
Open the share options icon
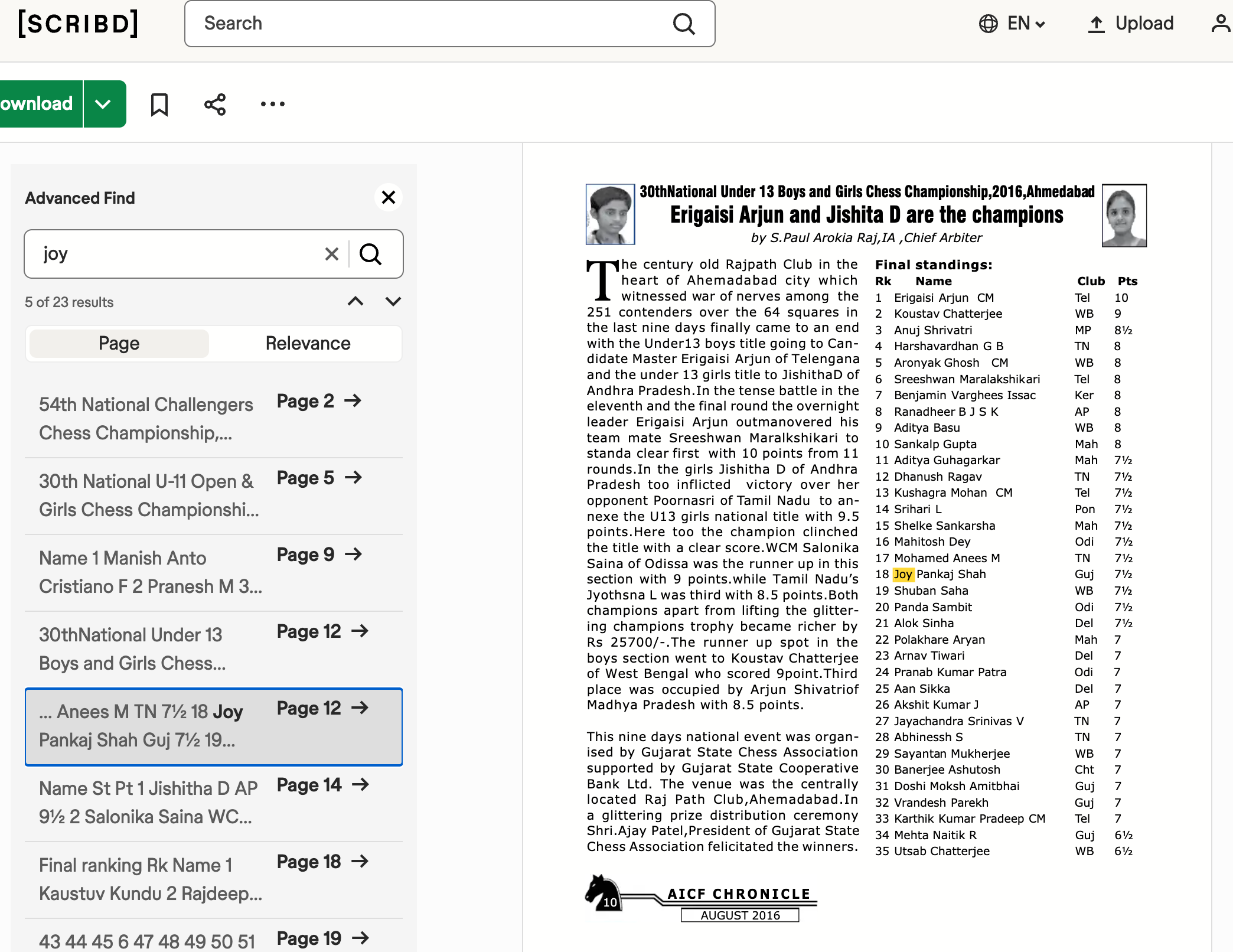[x=215, y=105]
